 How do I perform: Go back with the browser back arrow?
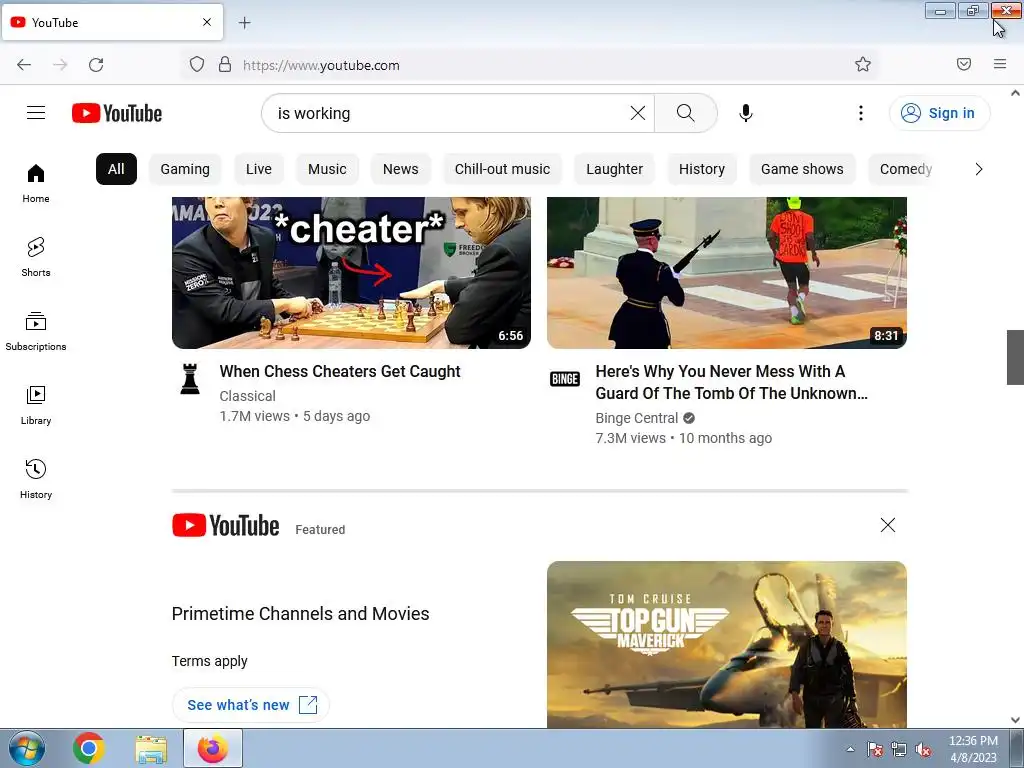click(24, 65)
